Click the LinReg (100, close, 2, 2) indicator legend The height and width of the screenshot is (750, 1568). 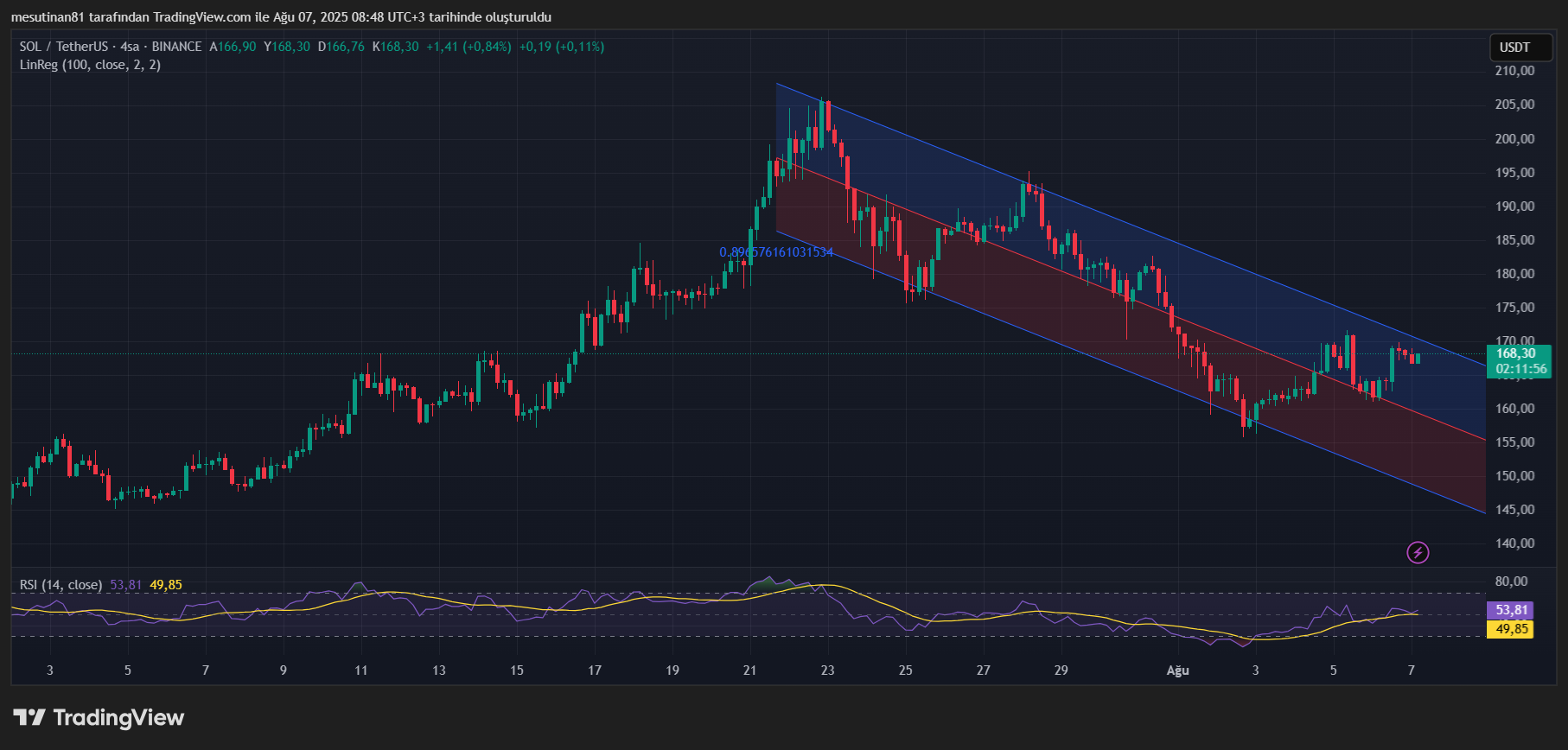tap(90, 65)
